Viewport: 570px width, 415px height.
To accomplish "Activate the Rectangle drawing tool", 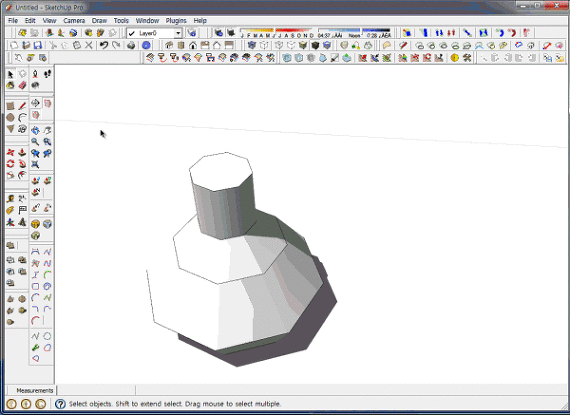I will (x=10, y=106).
